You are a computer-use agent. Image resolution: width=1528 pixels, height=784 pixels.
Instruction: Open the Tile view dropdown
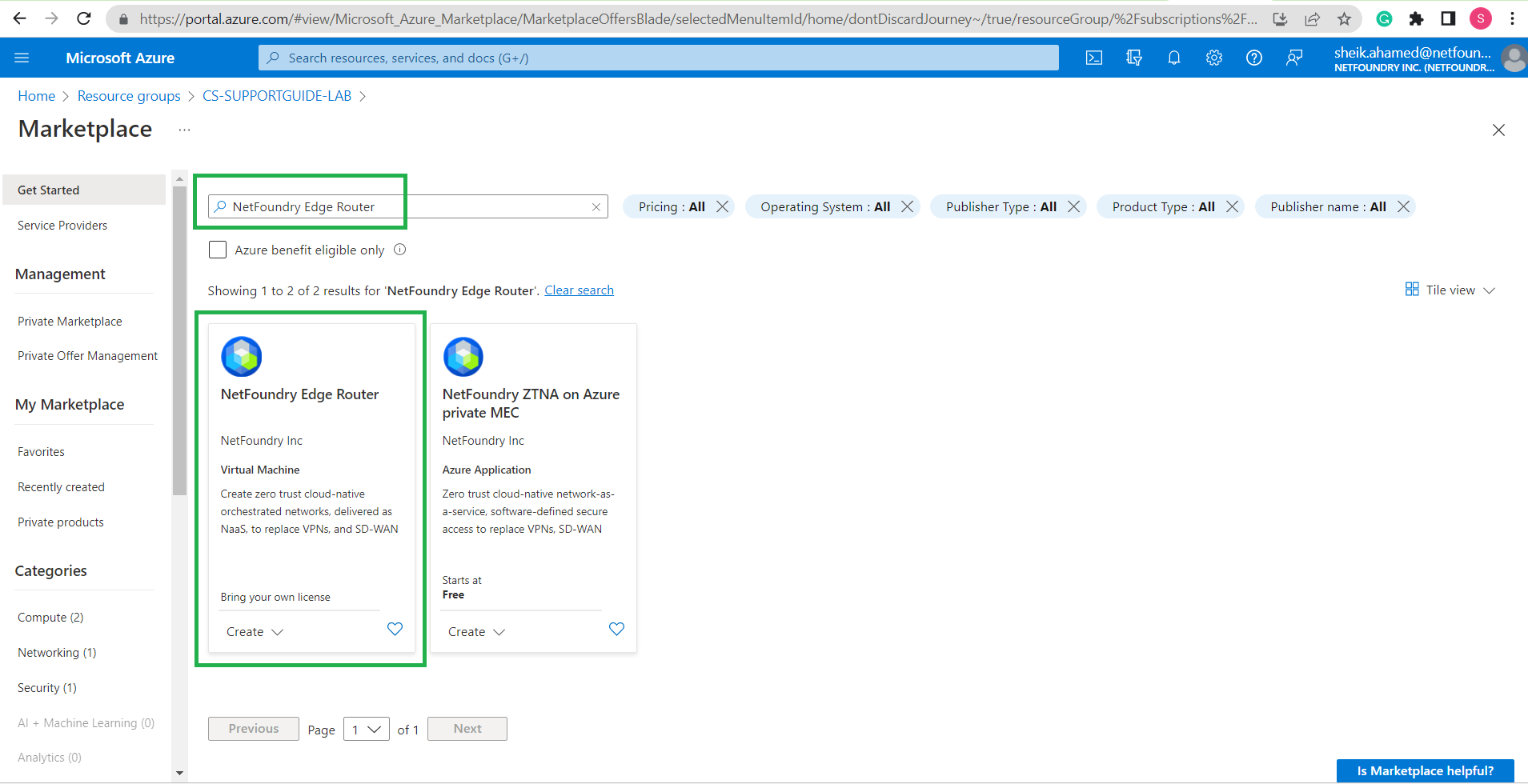tap(1450, 290)
